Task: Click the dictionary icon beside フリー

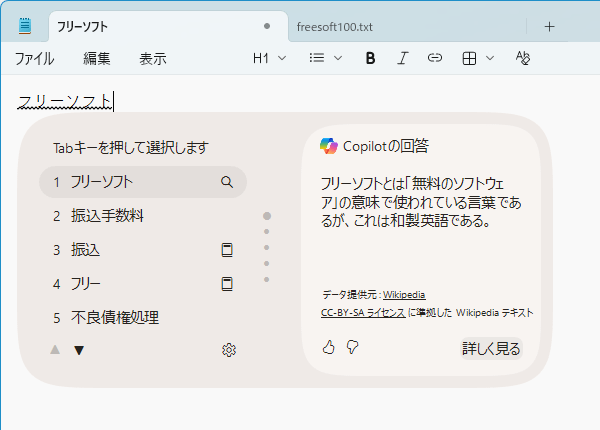Action: (x=227, y=284)
